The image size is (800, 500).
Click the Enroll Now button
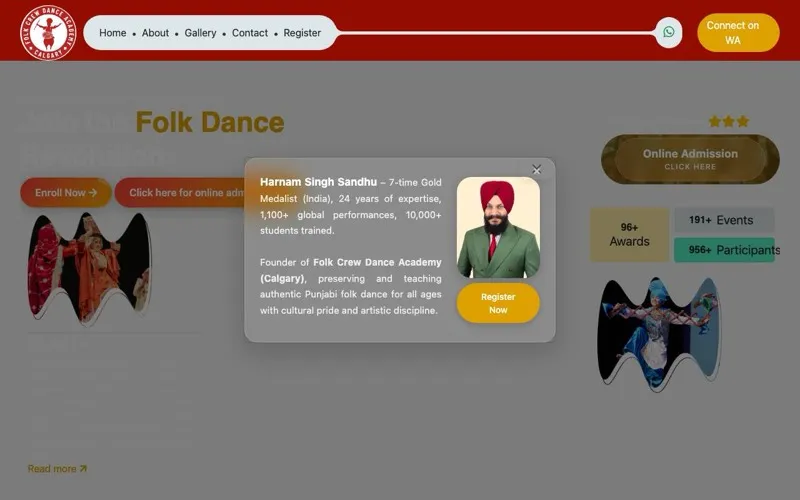pyautogui.click(x=66, y=193)
